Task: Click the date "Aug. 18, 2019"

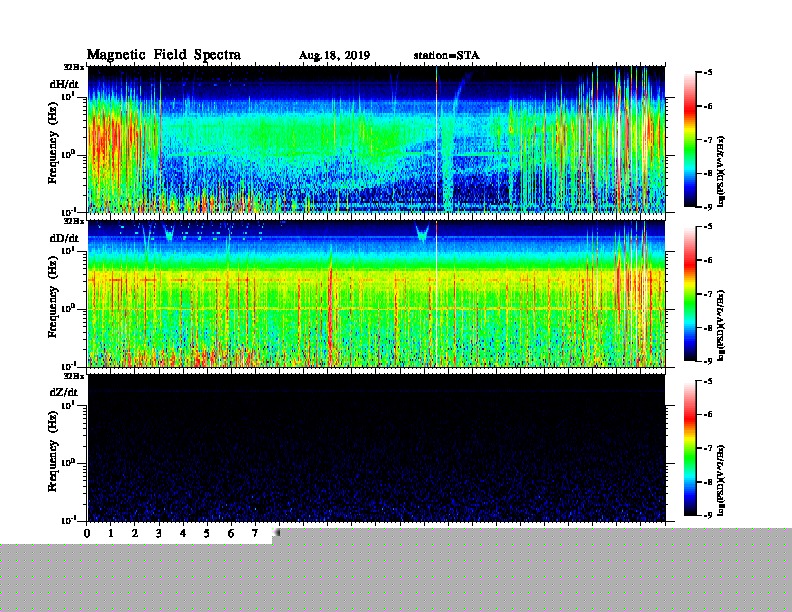Action: [334, 56]
